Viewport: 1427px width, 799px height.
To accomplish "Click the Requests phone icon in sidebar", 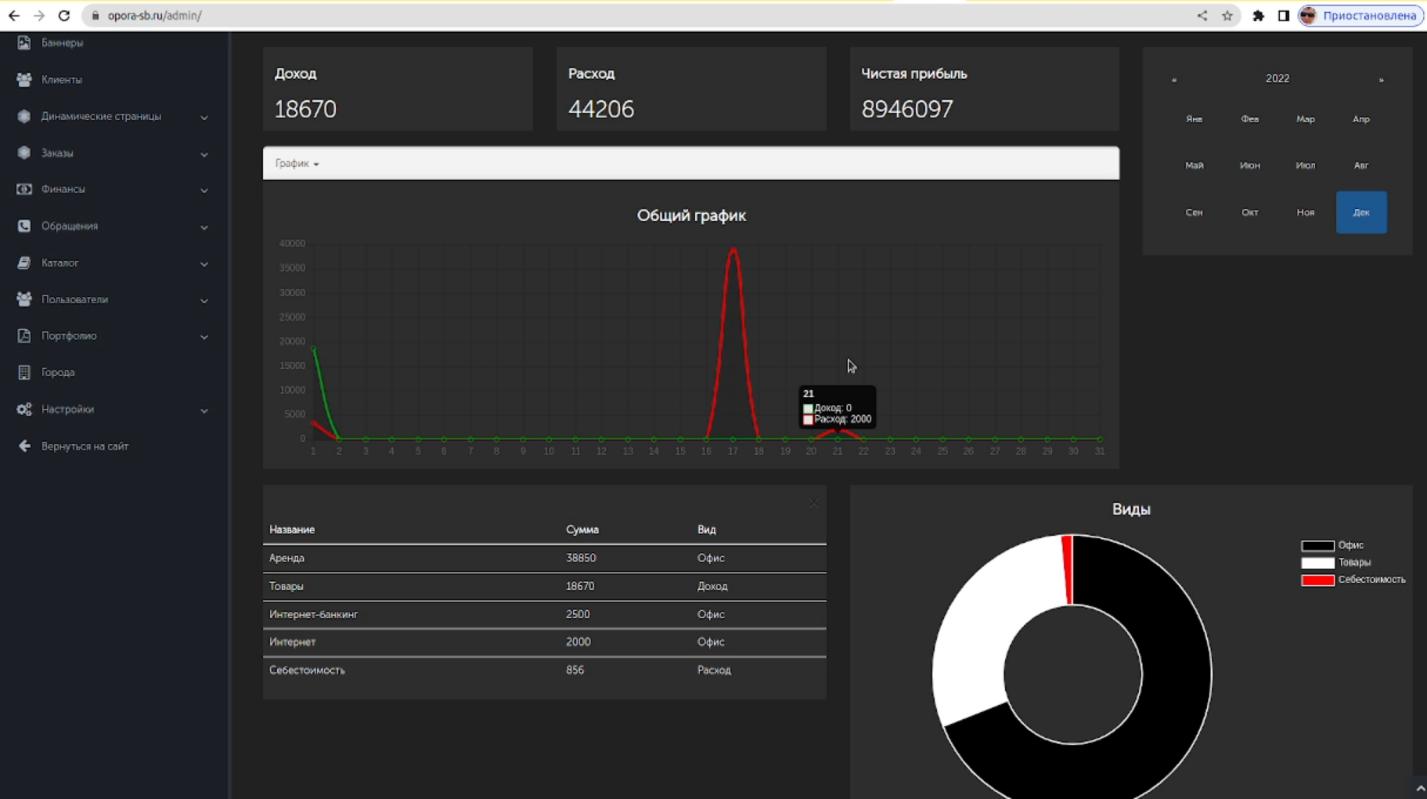I will click(x=24, y=226).
